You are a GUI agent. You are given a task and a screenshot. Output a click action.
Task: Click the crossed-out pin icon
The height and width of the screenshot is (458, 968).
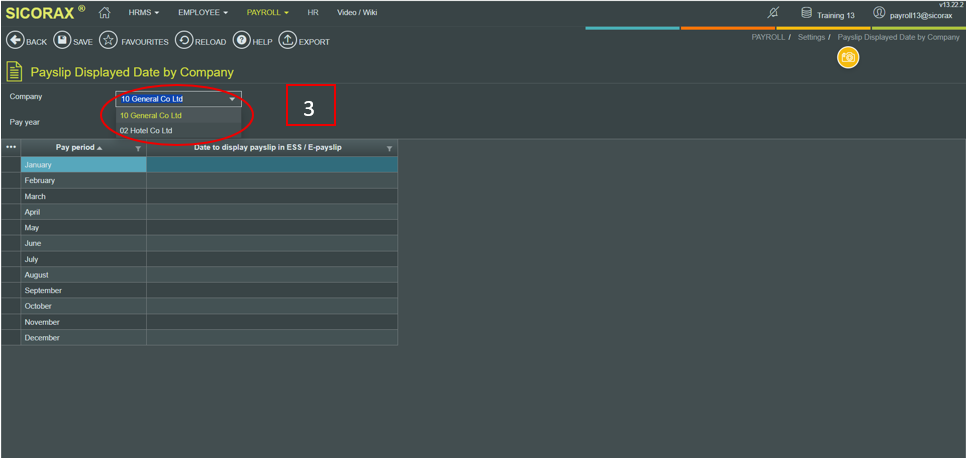(772, 14)
